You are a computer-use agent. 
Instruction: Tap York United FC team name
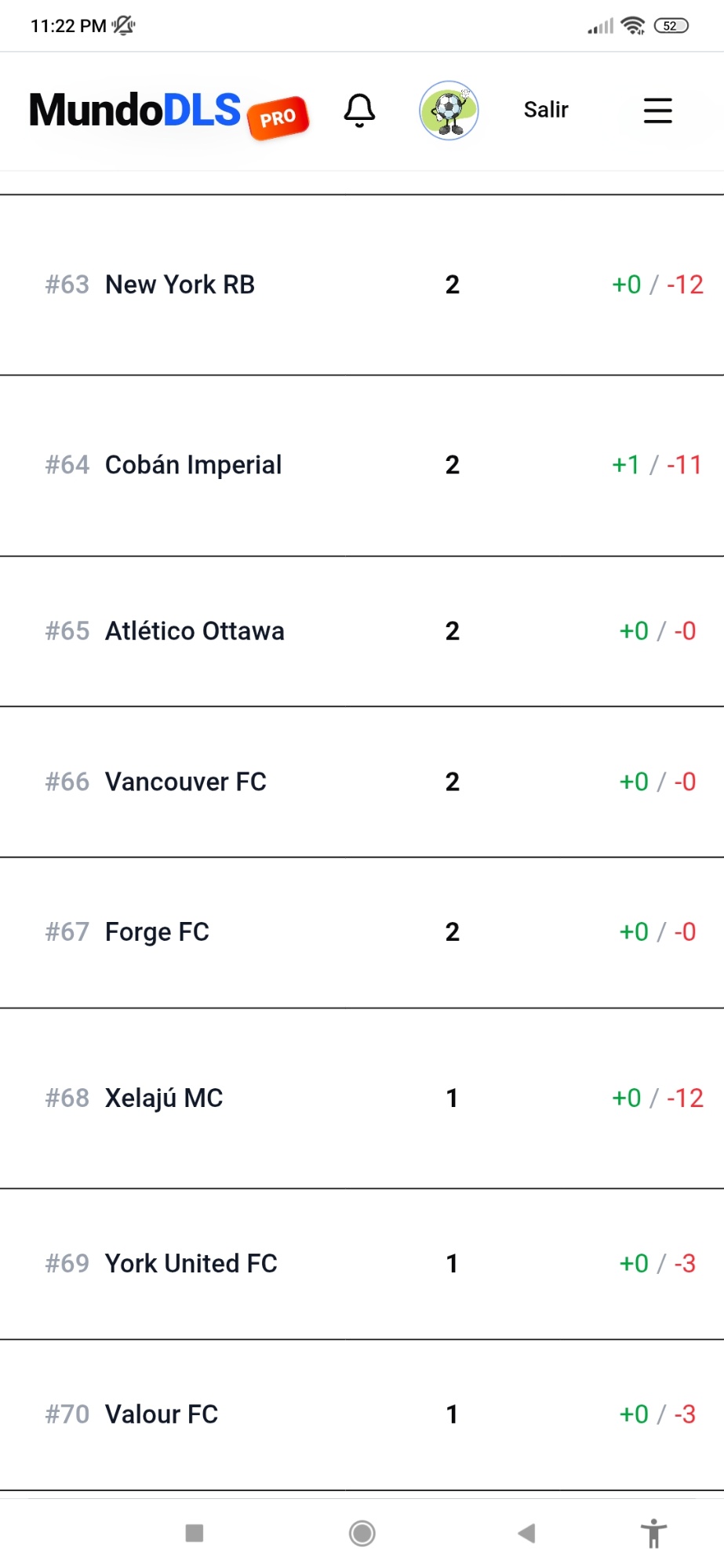(191, 1264)
